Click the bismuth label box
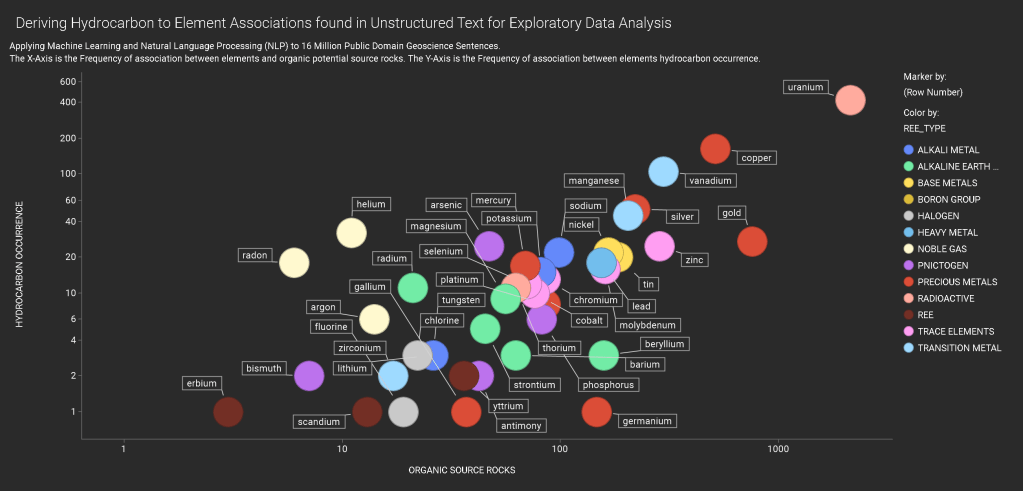This screenshot has height=491, width=1023. (264, 369)
